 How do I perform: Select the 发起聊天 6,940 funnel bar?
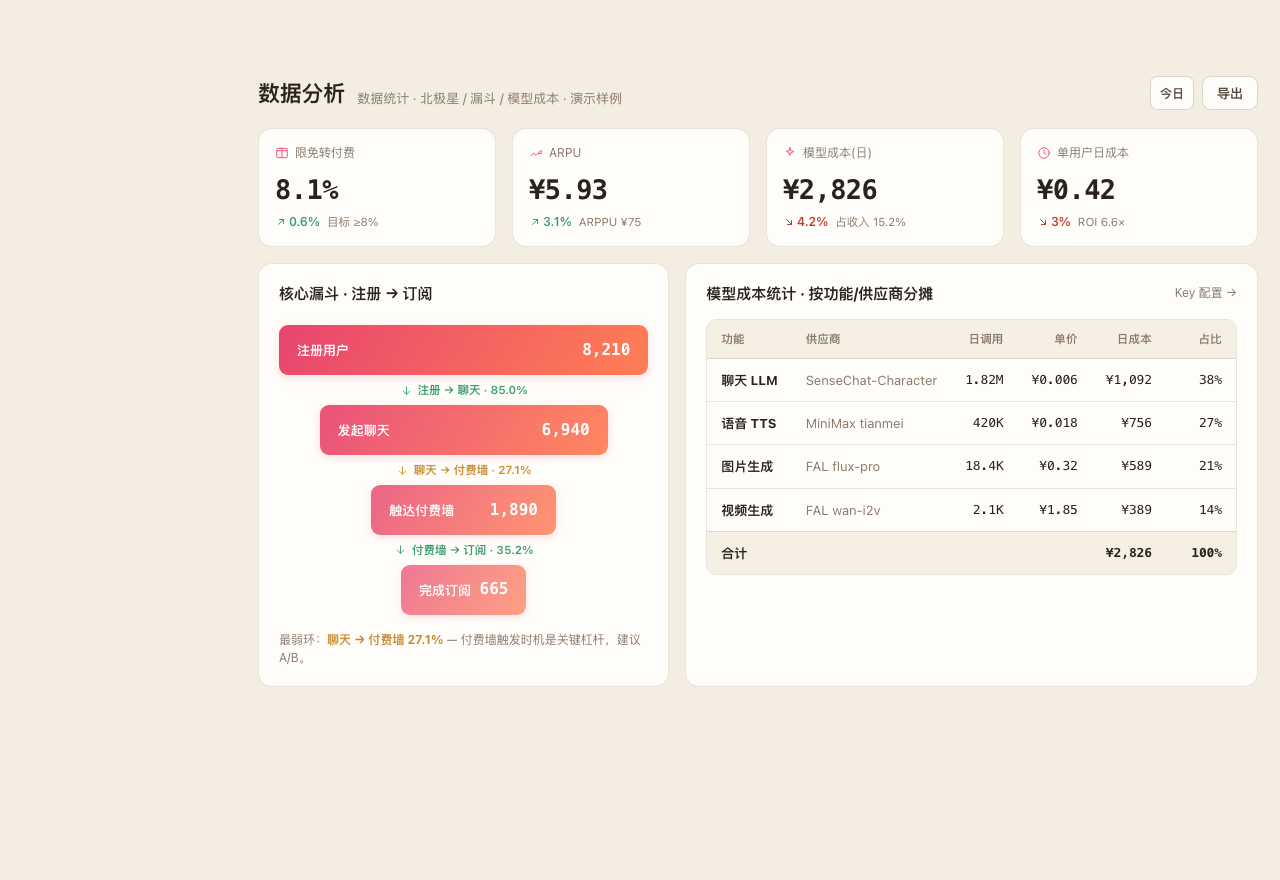coord(464,430)
